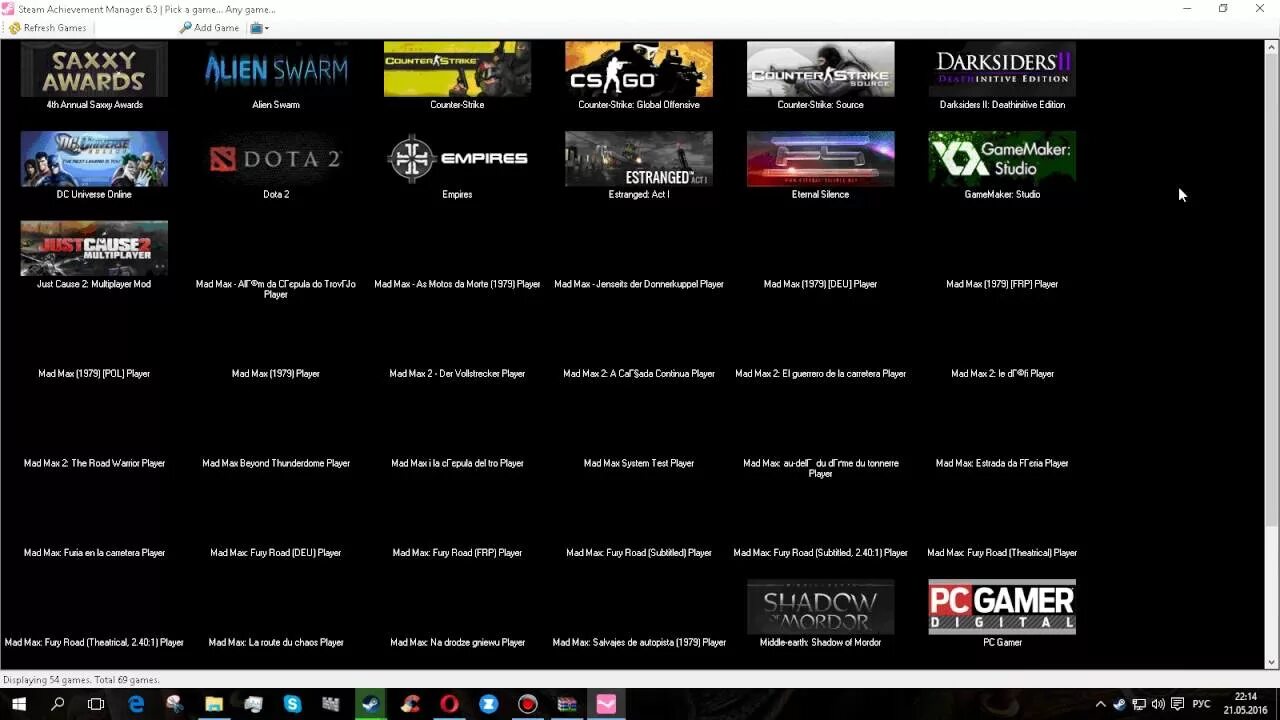Viewport: 1280px width, 720px height.
Task: Choose the Empires game
Action: (x=457, y=166)
